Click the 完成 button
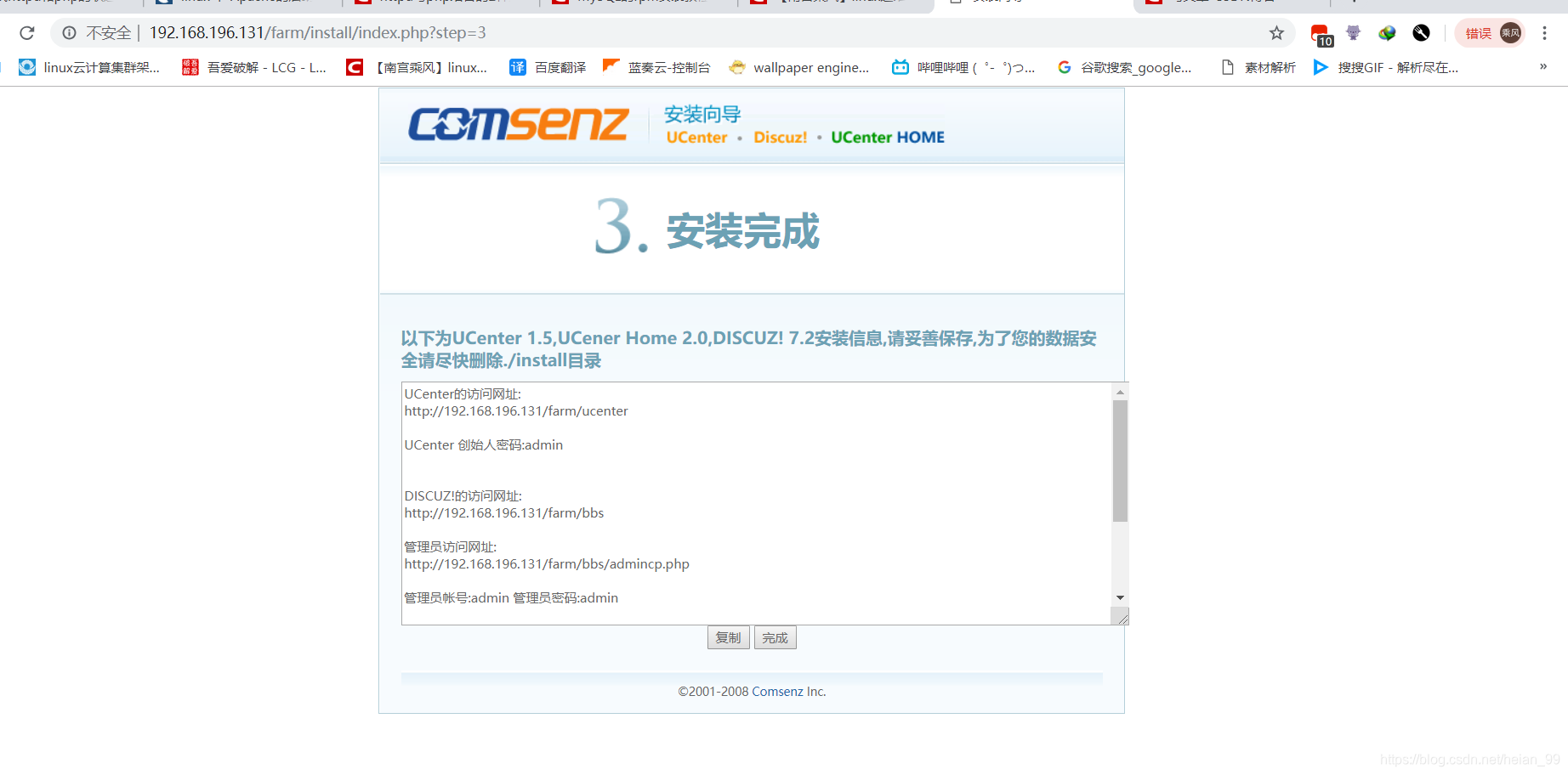1568x775 pixels. (775, 637)
